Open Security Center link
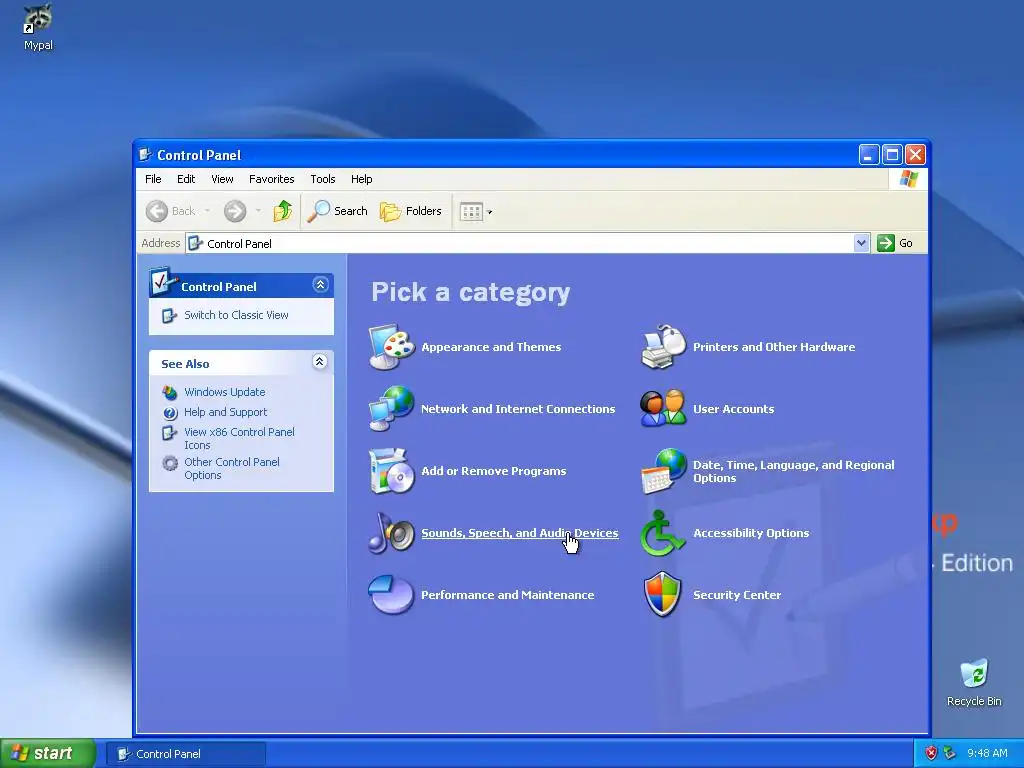The height and width of the screenshot is (768, 1024). pos(737,595)
